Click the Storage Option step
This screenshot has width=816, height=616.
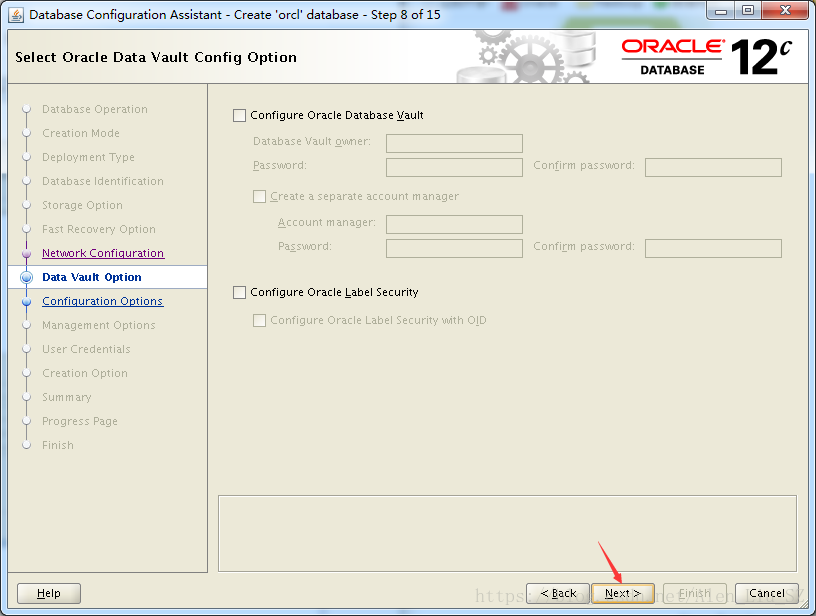coord(82,205)
